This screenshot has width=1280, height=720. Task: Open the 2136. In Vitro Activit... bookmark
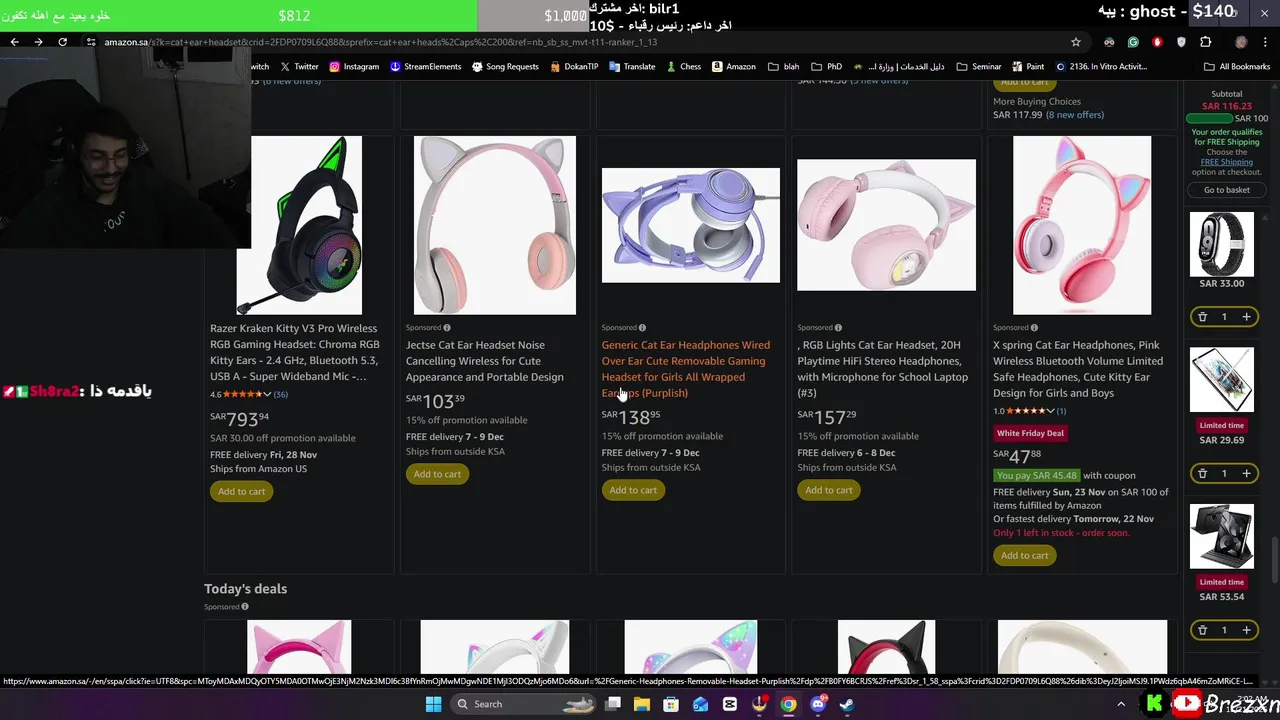1101,67
